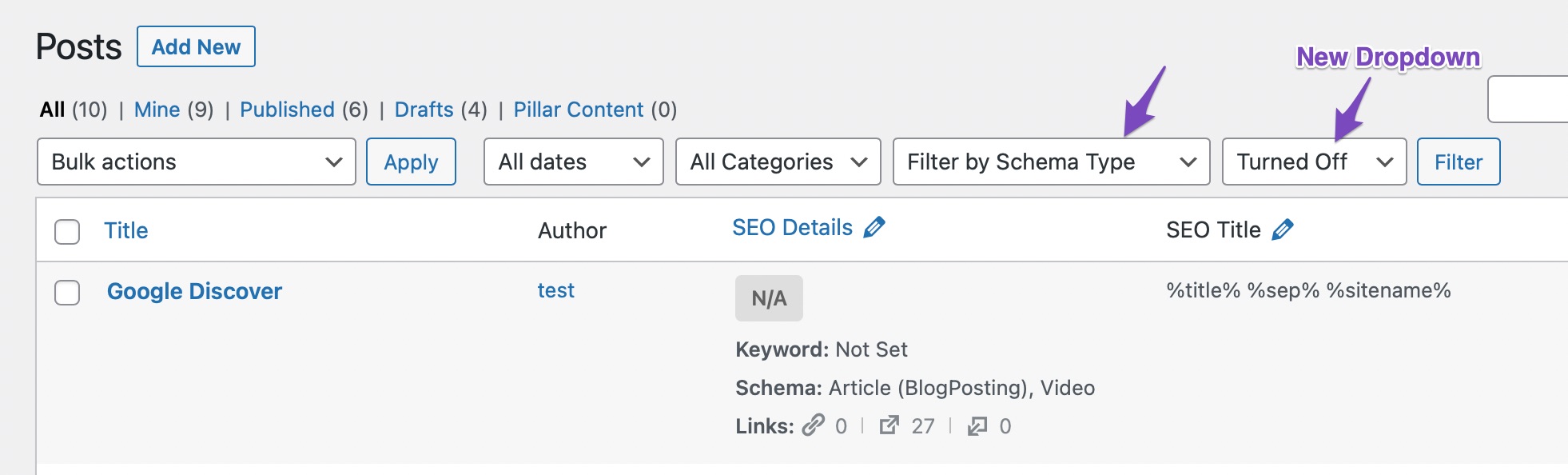
Task: Click the pencil icon beside SEO Details
Action: [874, 227]
